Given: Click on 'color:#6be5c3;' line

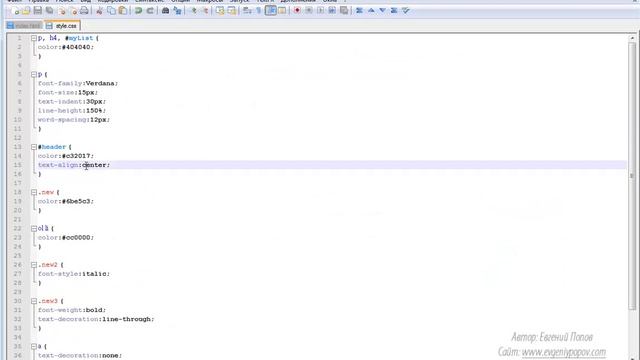Looking at the screenshot, I should [66, 201].
